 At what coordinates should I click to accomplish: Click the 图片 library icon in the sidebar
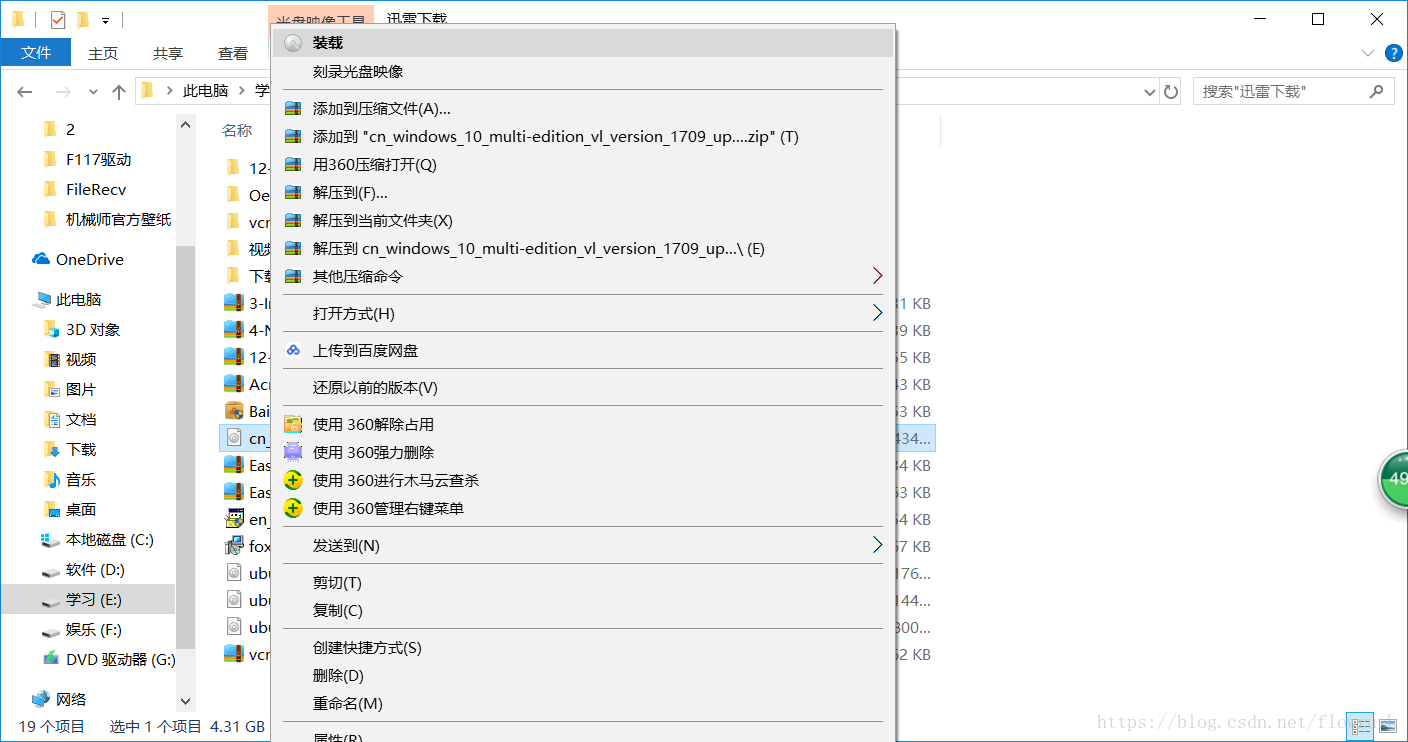pos(51,389)
